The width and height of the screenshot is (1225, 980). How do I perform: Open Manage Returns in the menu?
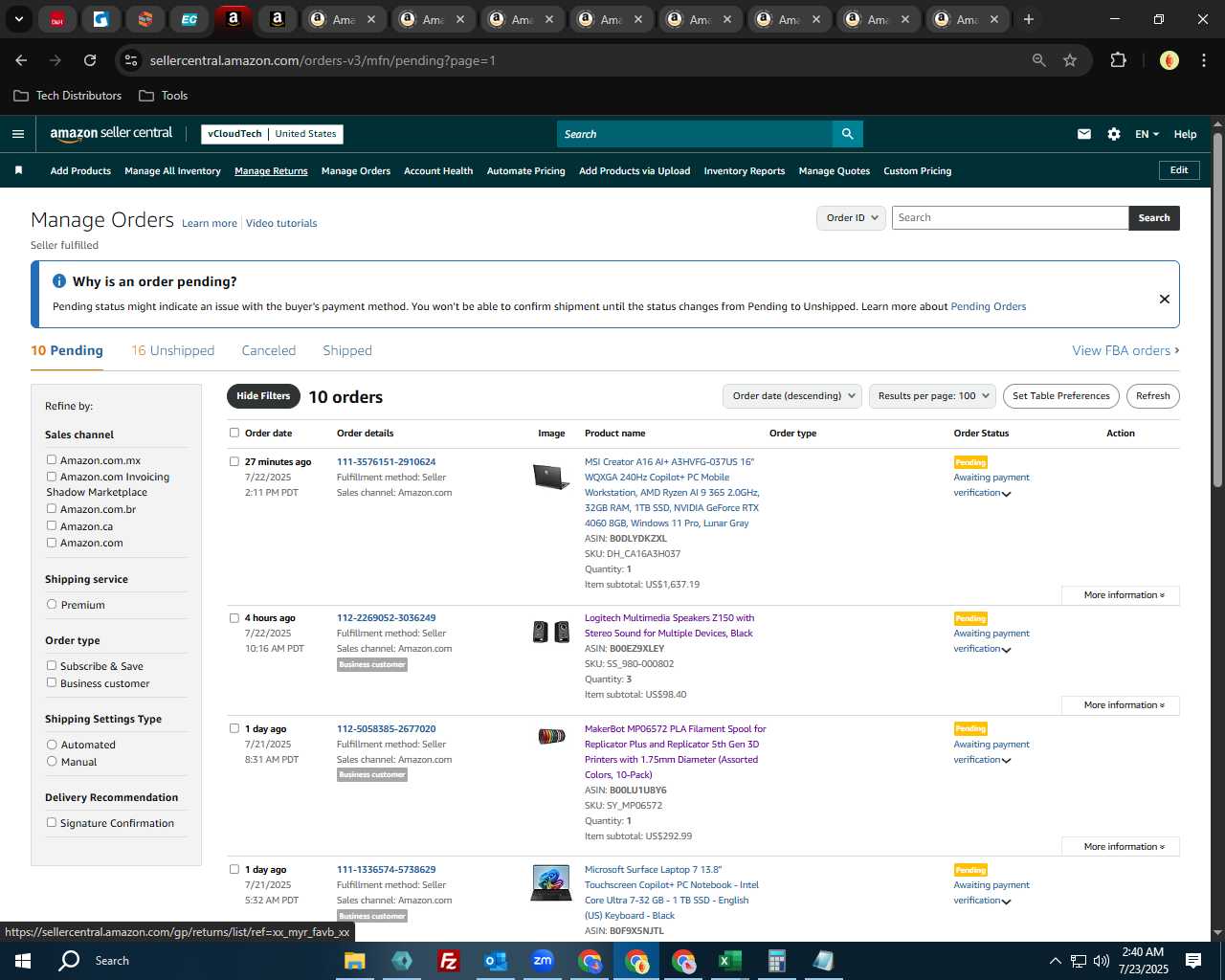click(x=271, y=171)
